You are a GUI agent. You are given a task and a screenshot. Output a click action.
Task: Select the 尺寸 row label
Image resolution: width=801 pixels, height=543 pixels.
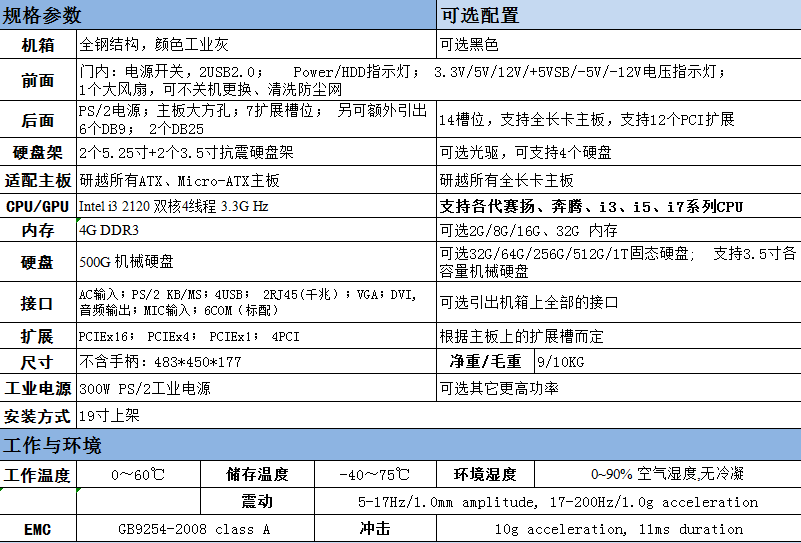pos(38,362)
